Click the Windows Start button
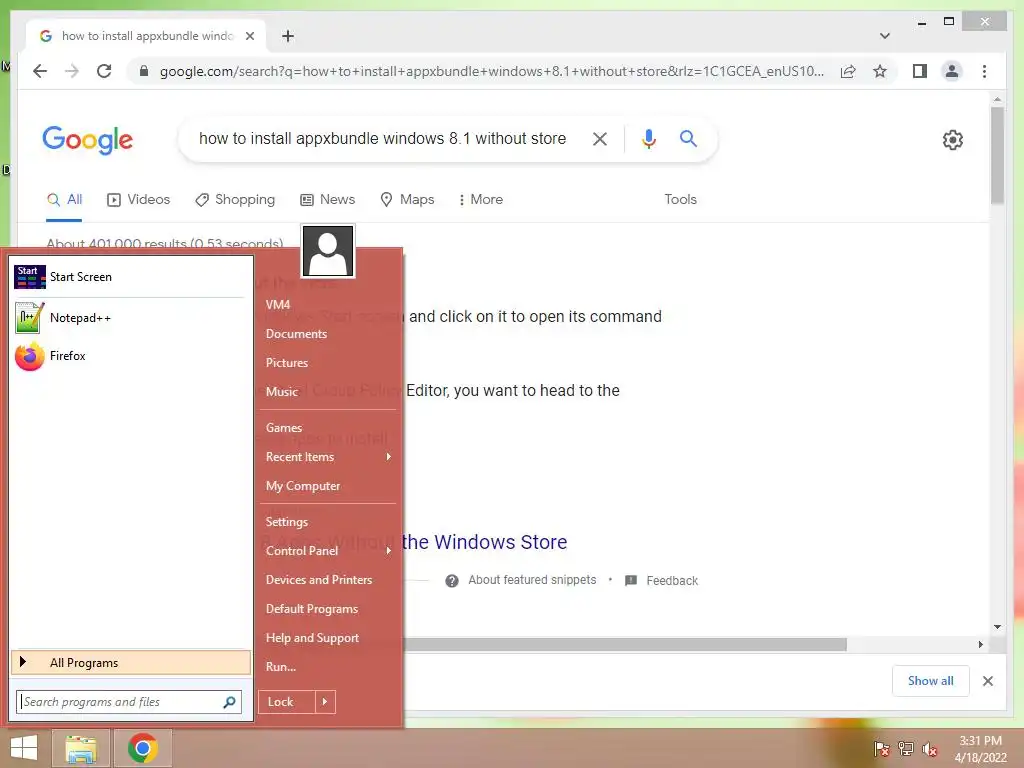Viewport: 1024px width, 768px height. point(24,748)
